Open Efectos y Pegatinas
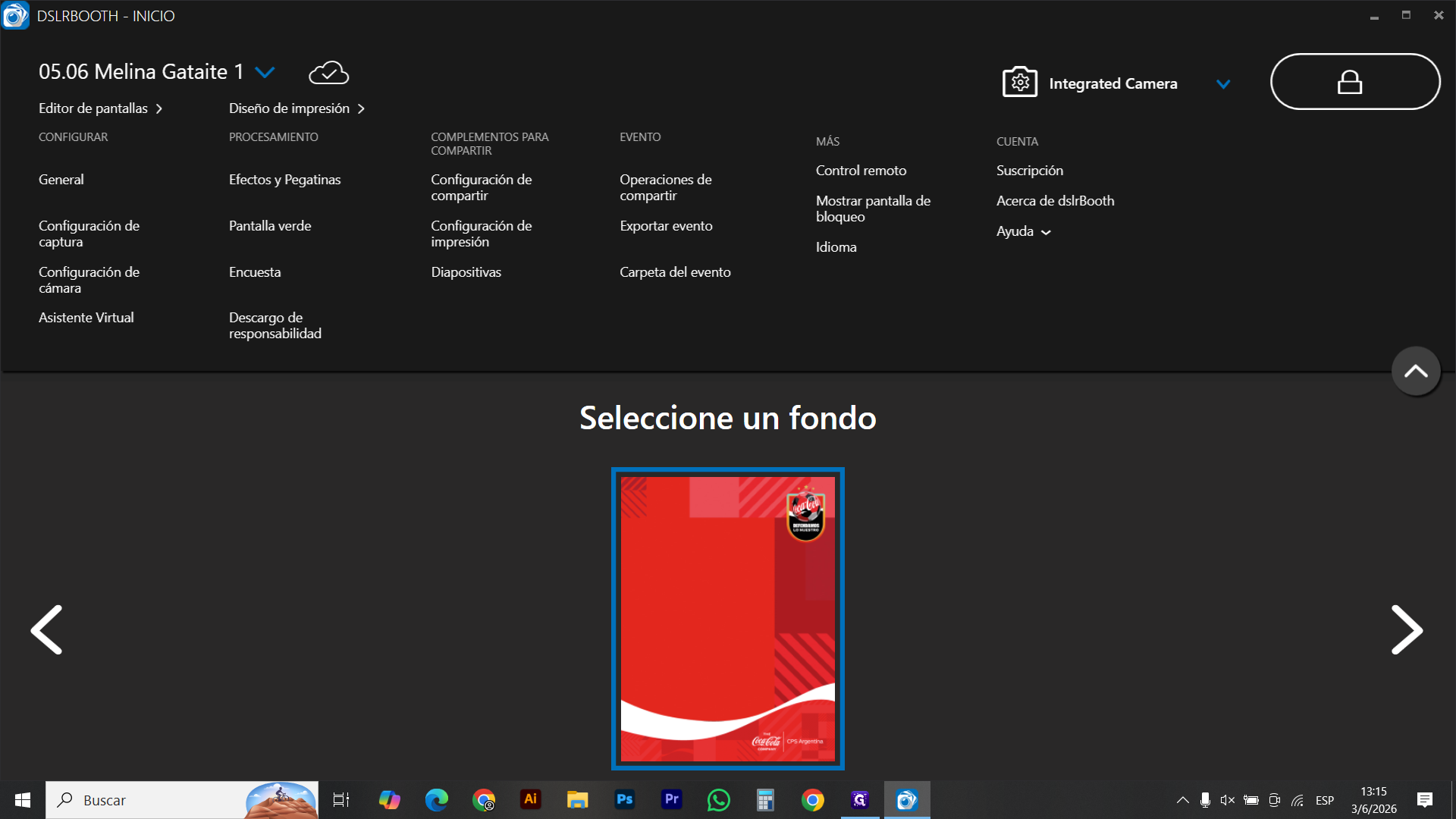1456x819 pixels. (x=285, y=180)
